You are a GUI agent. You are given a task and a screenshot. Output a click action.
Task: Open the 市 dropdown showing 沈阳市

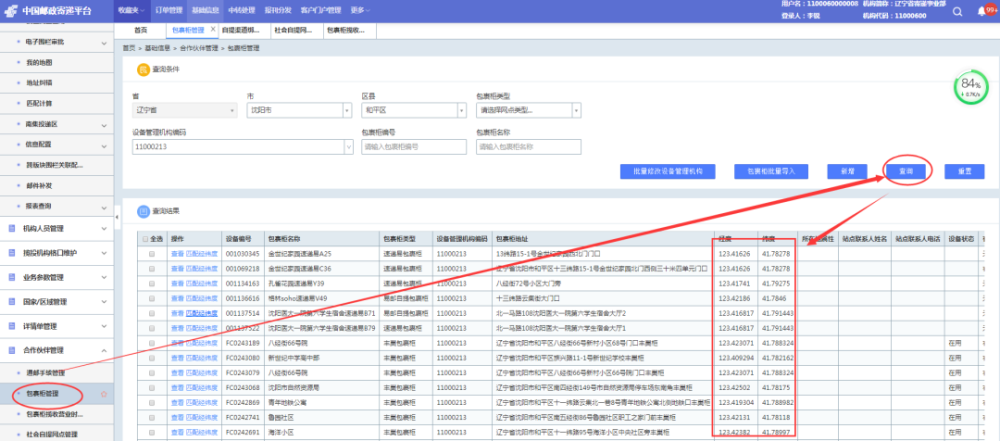[x=299, y=110]
